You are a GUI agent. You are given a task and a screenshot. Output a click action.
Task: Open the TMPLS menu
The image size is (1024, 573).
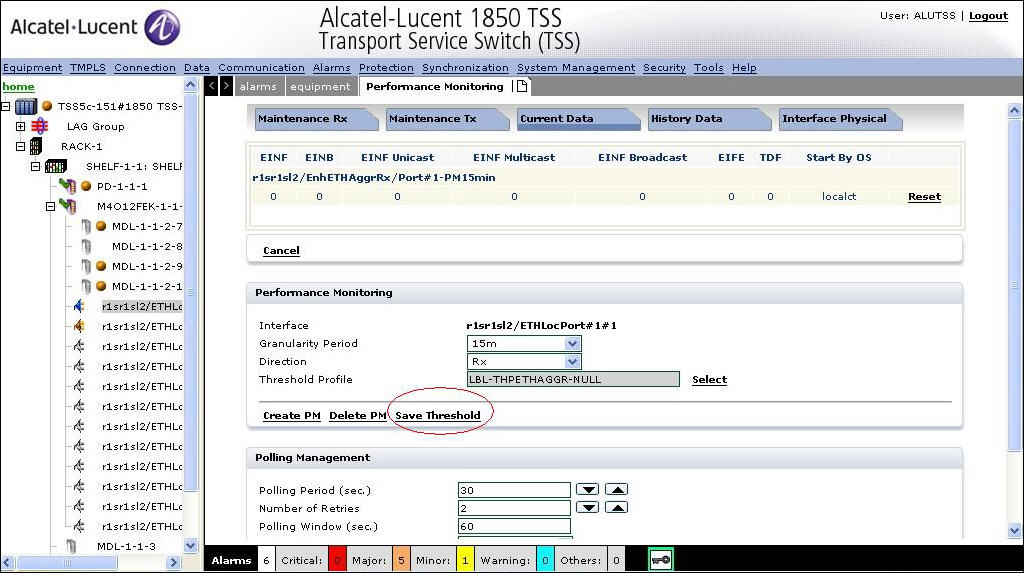88,67
